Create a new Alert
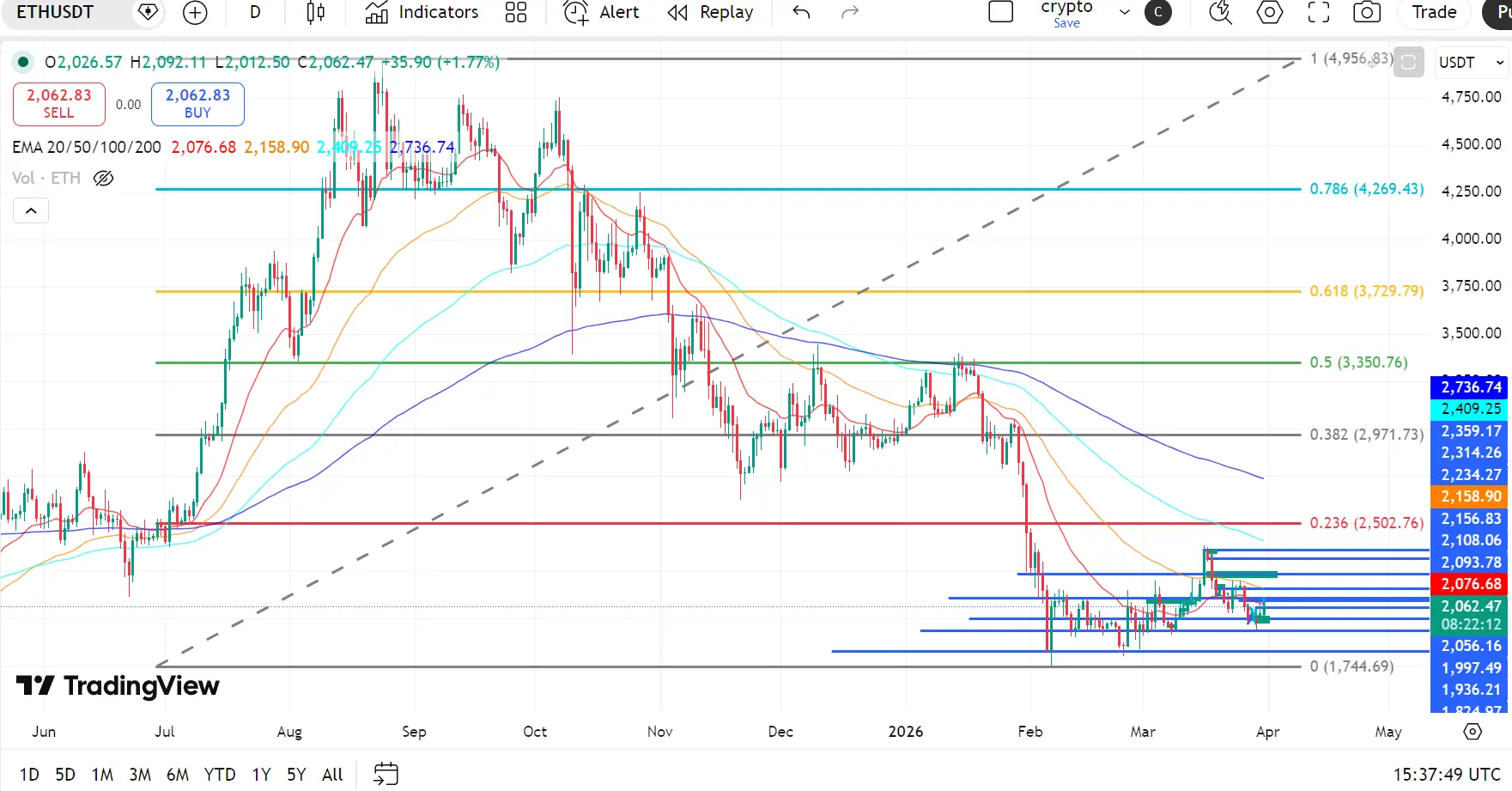Viewport: 1512px width, 791px height. pyautogui.click(x=601, y=13)
